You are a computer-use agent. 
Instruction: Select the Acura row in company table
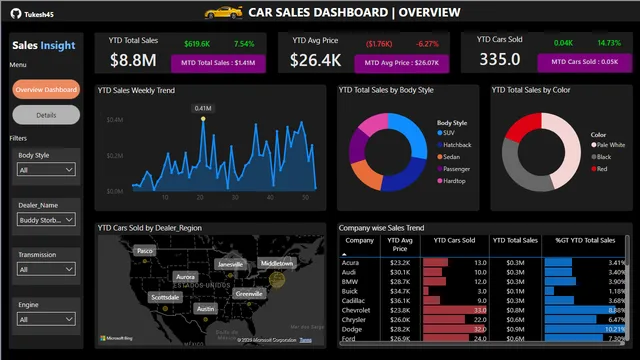click(x=482, y=263)
